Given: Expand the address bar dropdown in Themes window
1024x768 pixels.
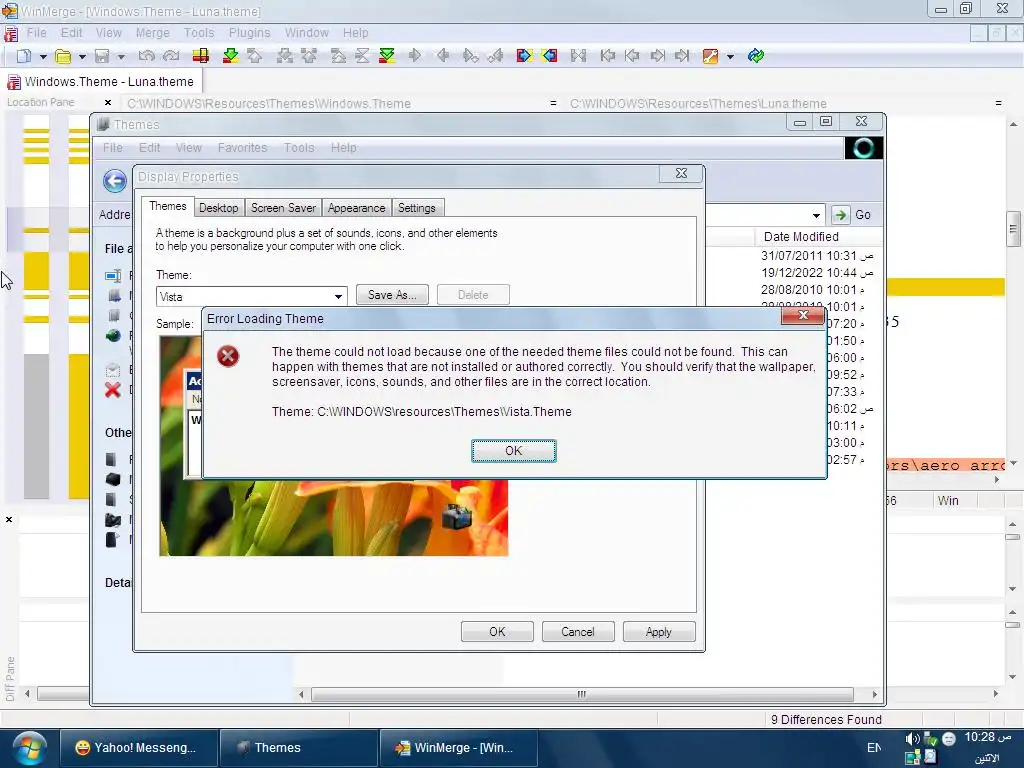Looking at the screenshot, I should [x=816, y=215].
